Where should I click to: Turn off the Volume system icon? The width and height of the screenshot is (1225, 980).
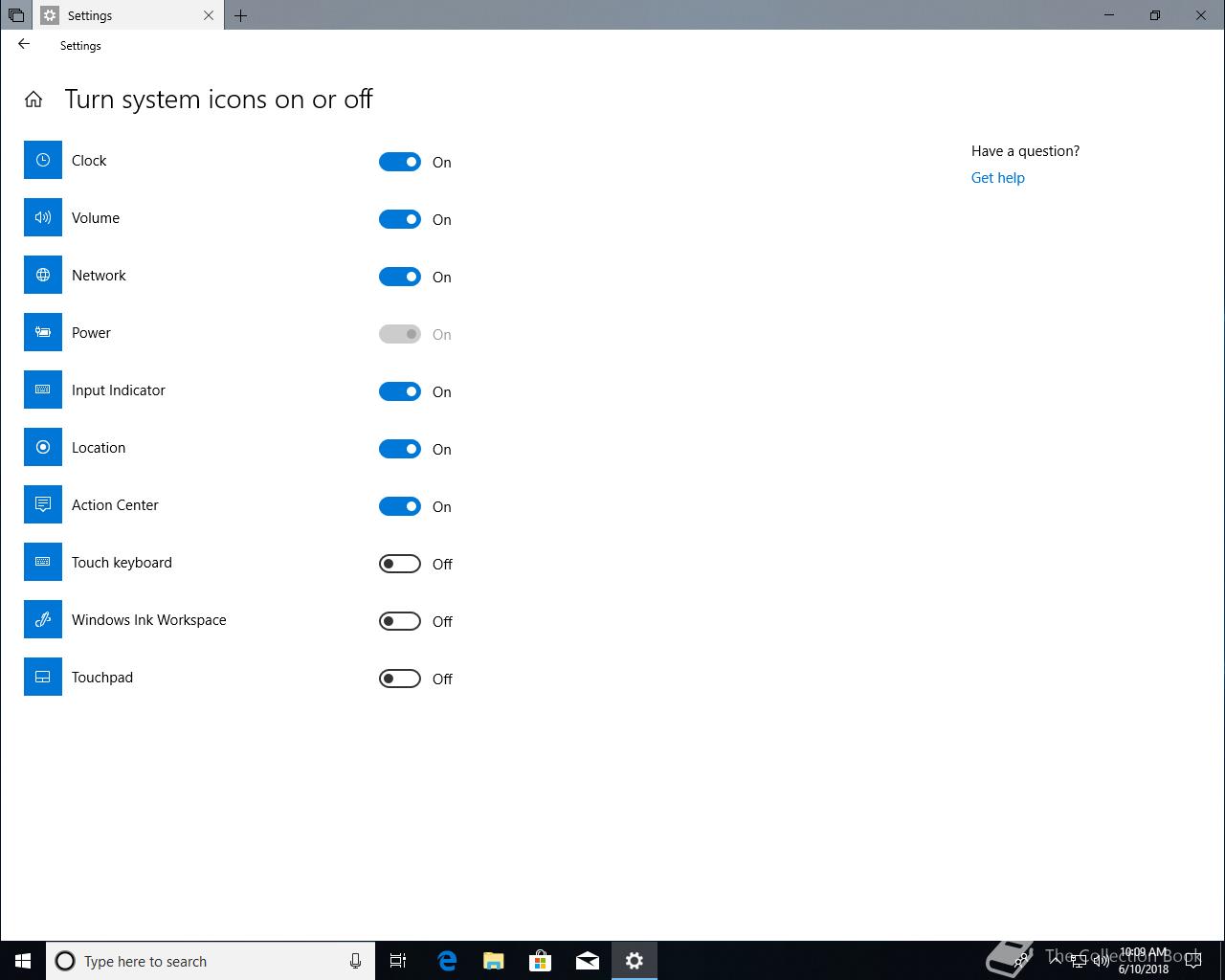(x=400, y=219)
